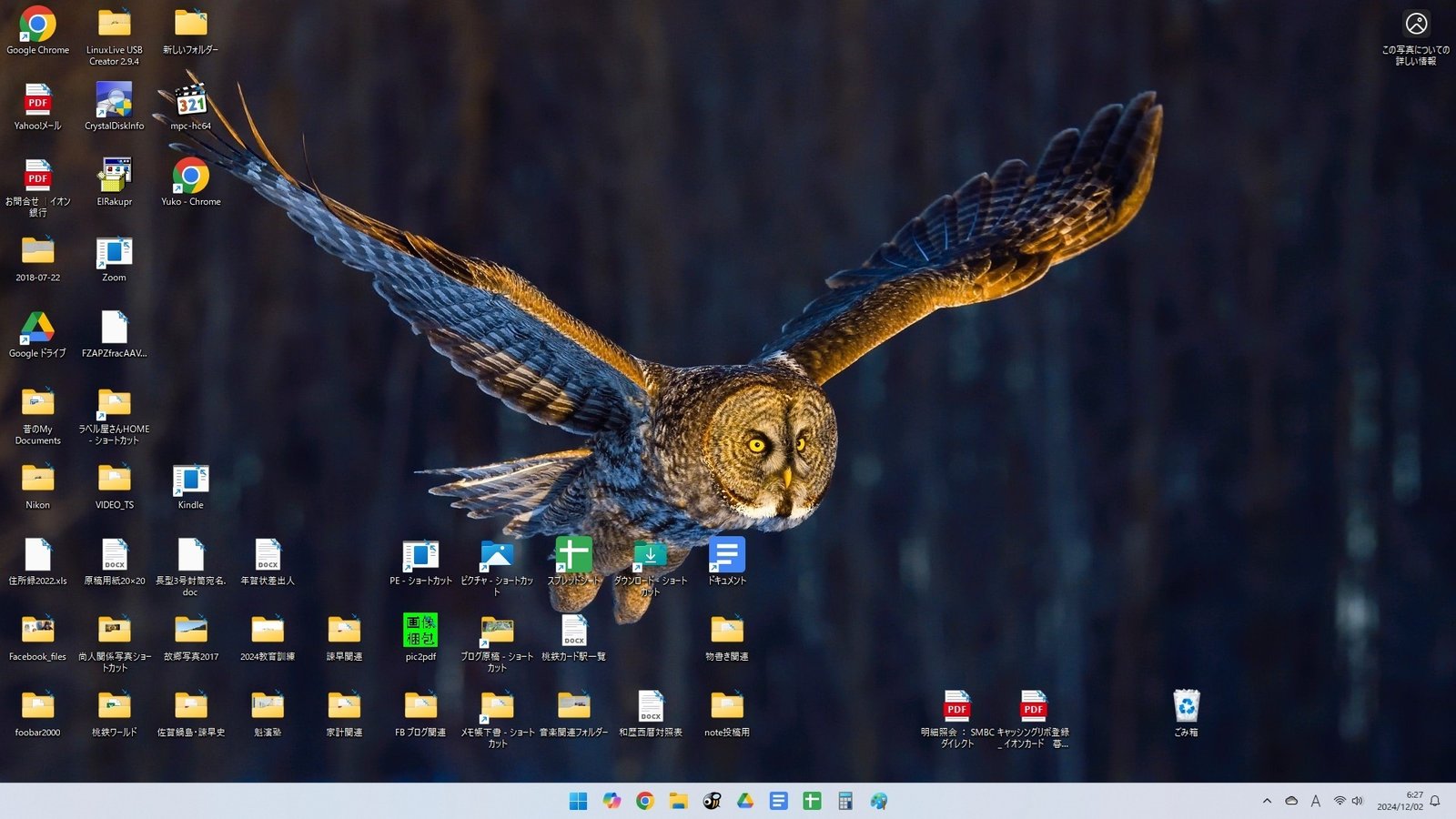Open the 新しいフォルダー folder
Screen dimensions: 1456x819
tap(190, 32)
